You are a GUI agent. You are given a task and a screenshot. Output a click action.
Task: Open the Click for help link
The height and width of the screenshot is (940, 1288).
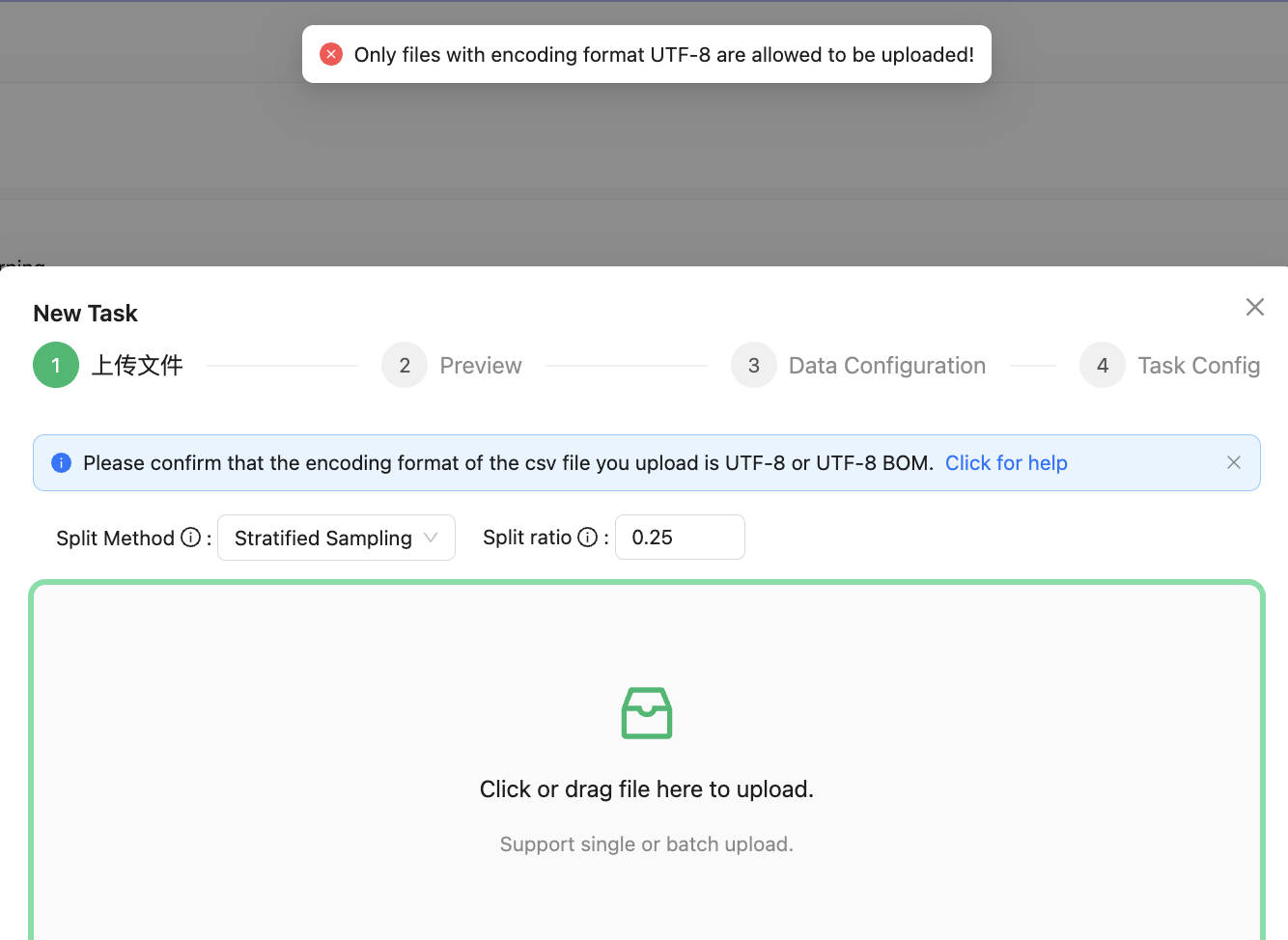pyautogui.click(x=1006, y=463)
